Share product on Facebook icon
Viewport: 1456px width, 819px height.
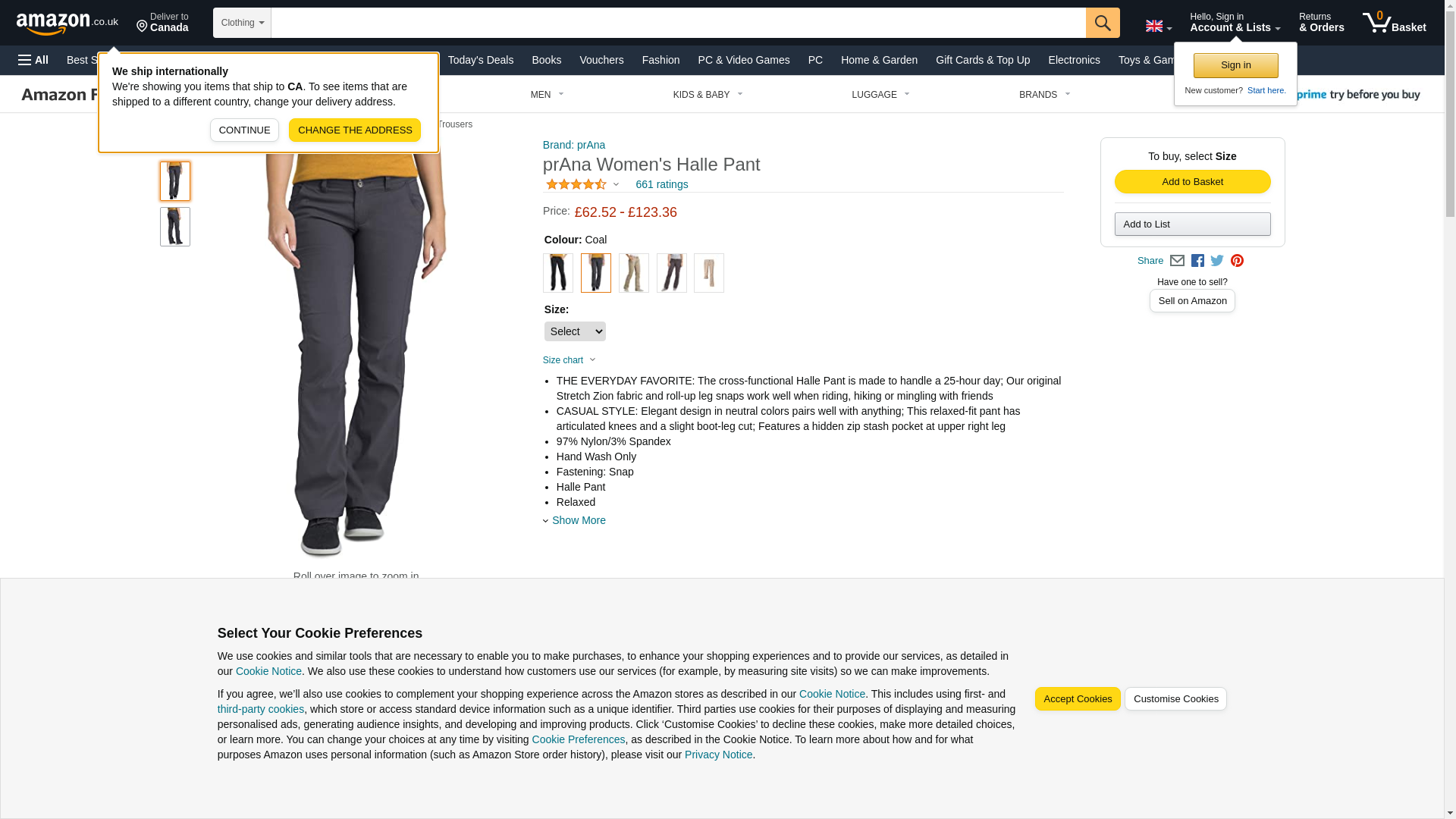coord(1197,261)
